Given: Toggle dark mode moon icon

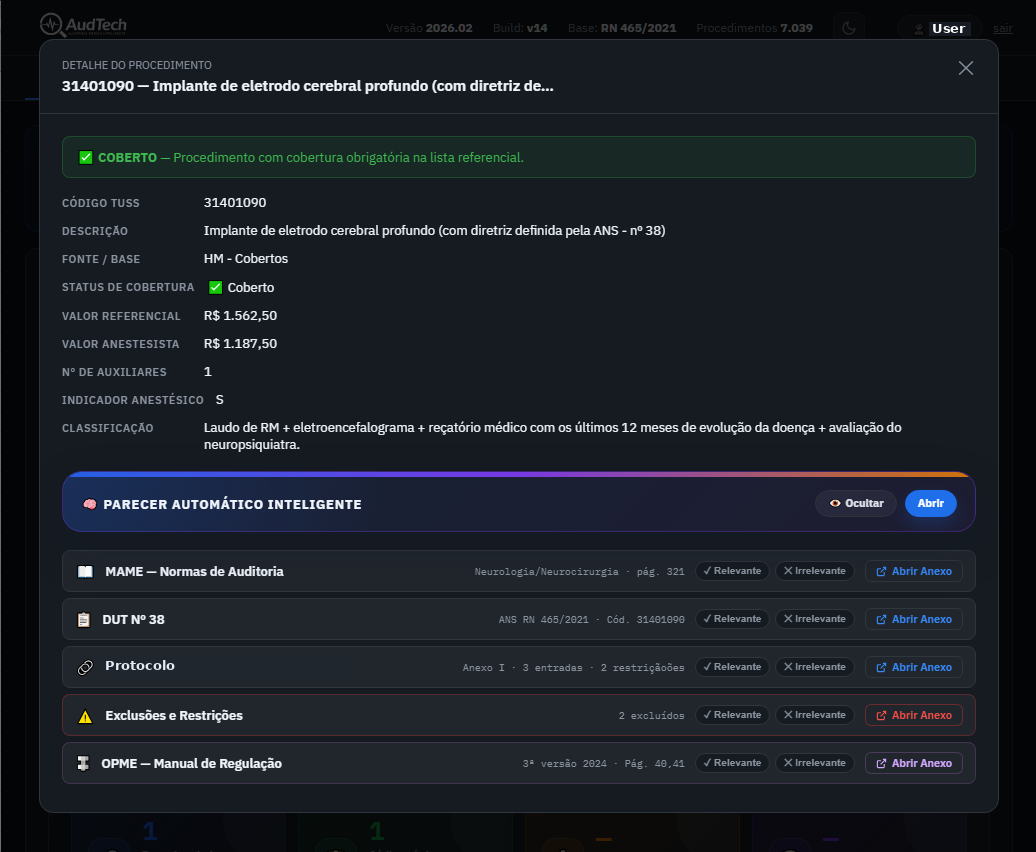Looking at the screenshot, I should click(849, 28).
